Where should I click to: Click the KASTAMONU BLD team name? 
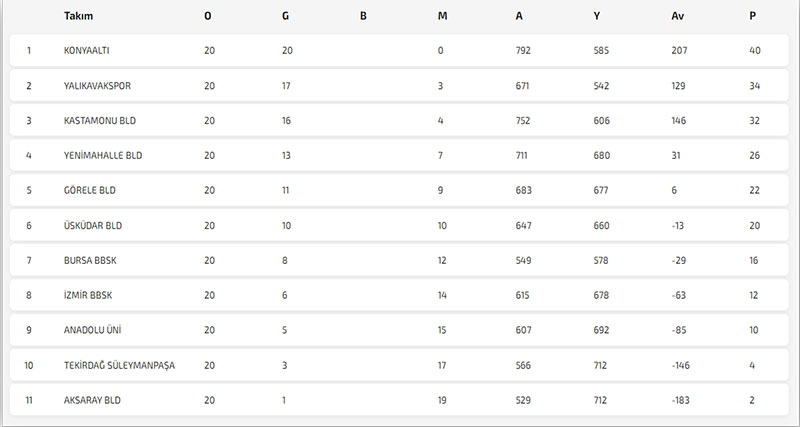point(99,120)
